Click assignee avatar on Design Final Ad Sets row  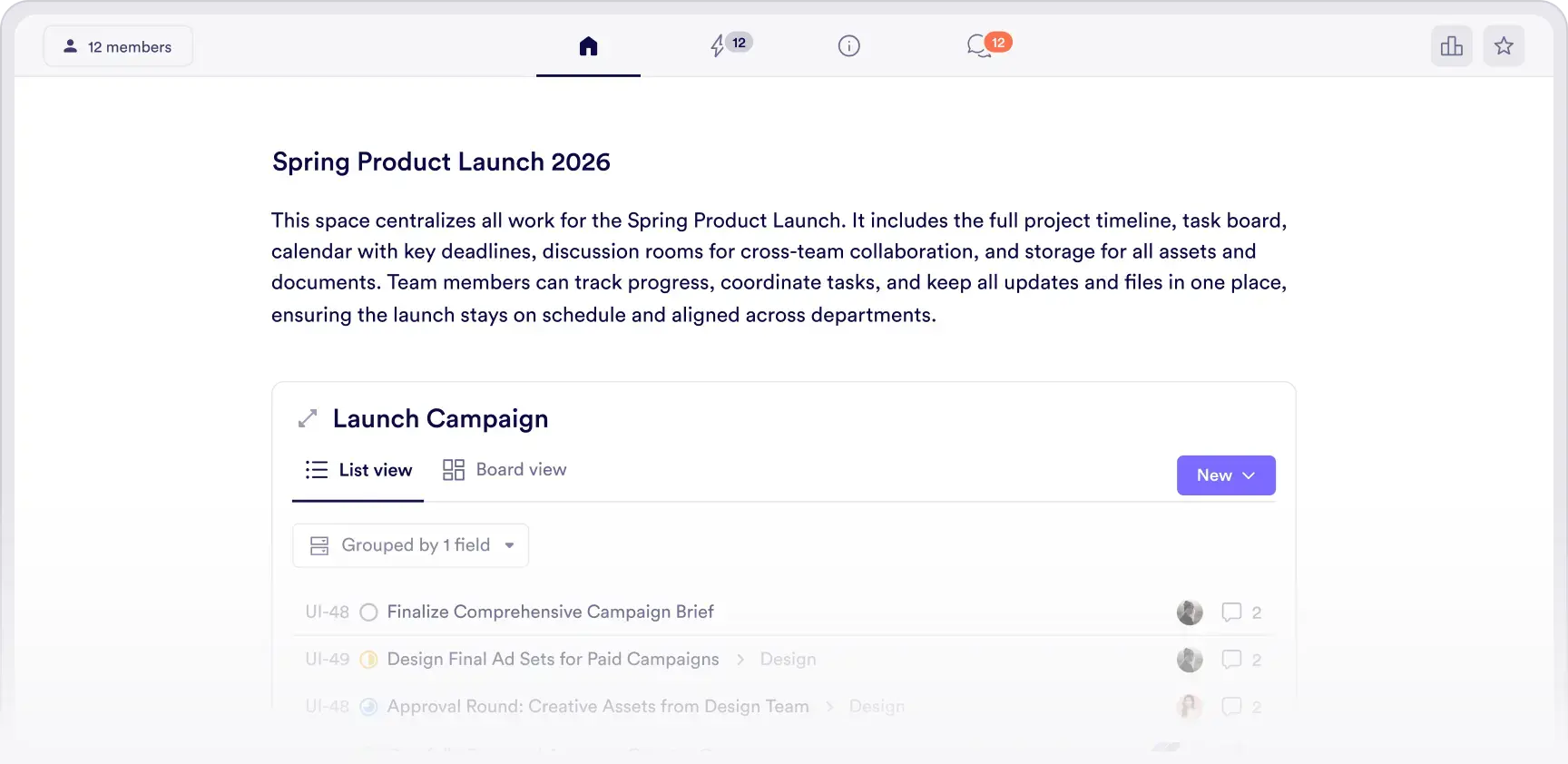(1190, 660)
